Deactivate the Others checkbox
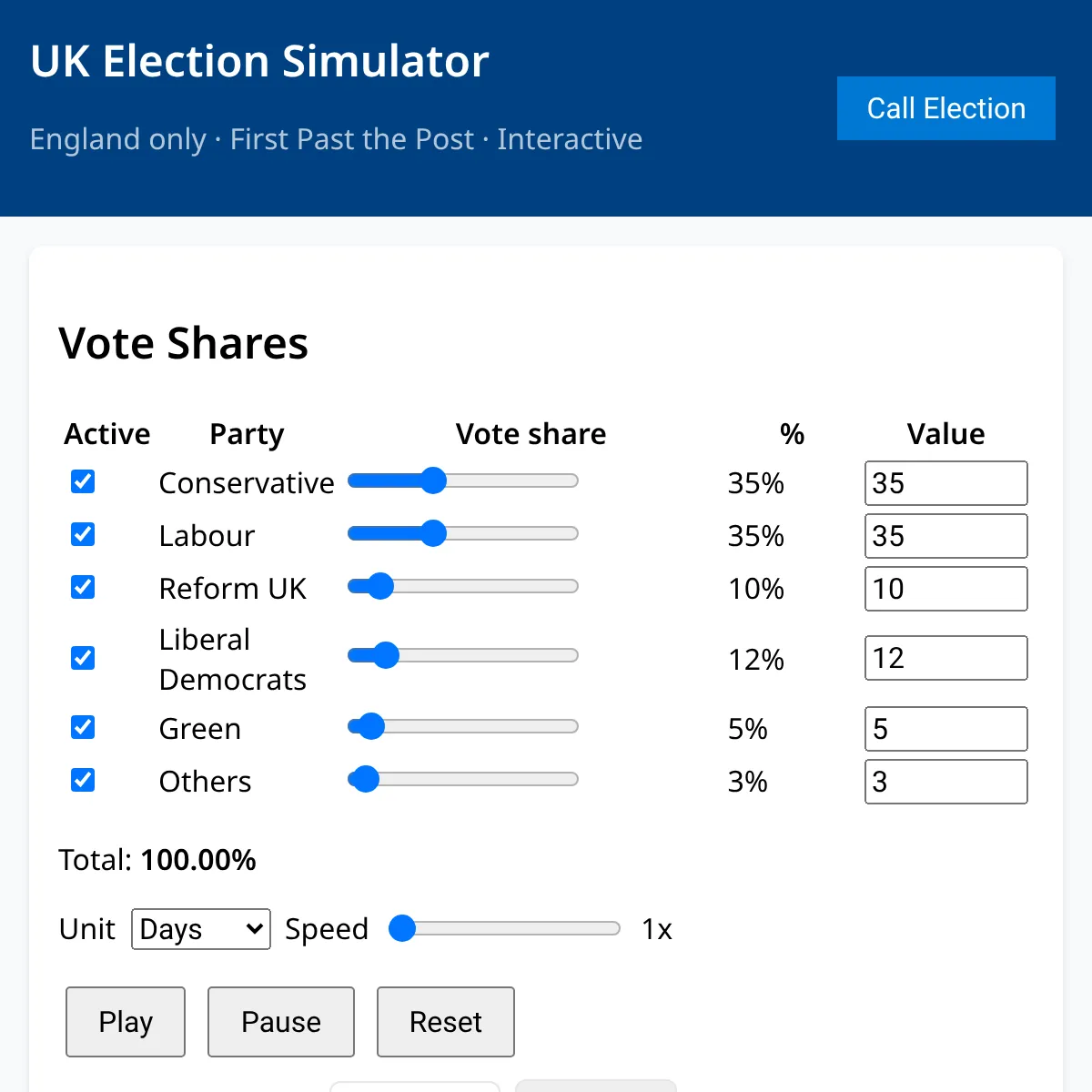This screenshot has height=1092, width=1092. tap(83, 780)
